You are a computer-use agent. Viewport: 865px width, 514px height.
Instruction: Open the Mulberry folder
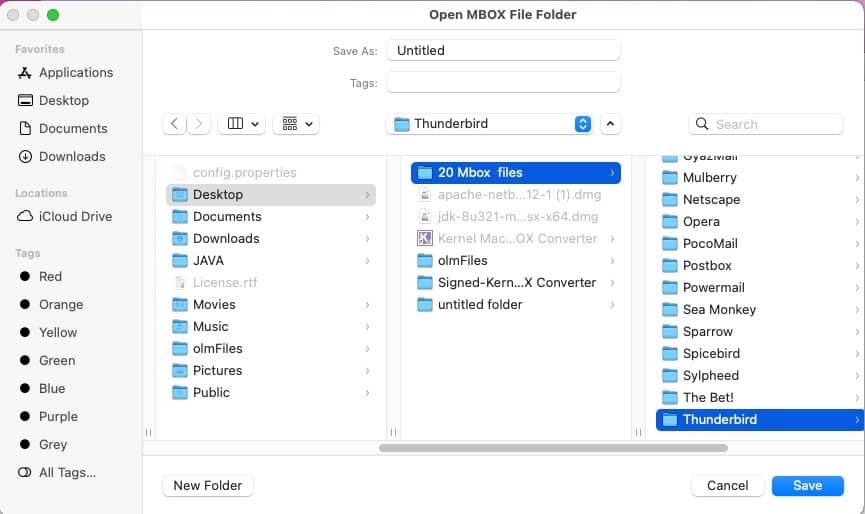click(x=760, y=178)
